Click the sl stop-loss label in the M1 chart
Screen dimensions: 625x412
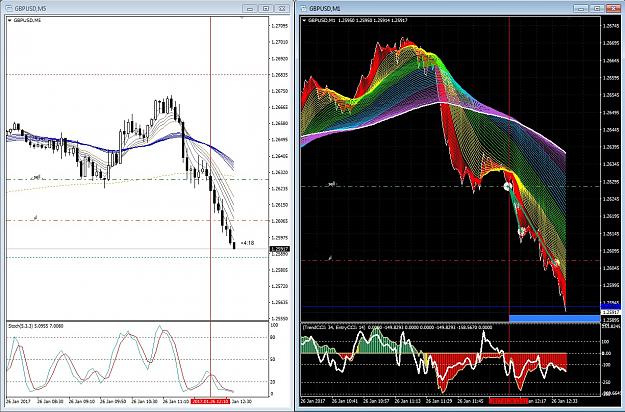(330, 258)
